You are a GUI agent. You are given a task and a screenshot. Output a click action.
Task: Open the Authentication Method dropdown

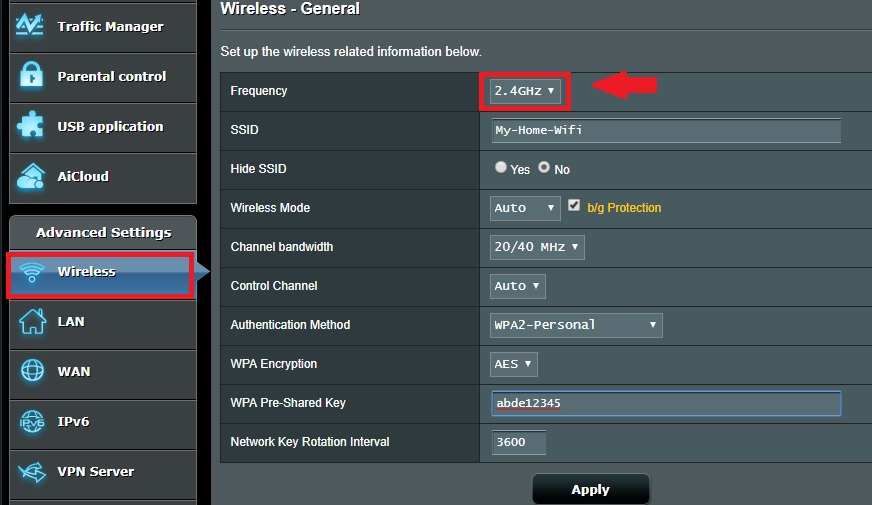click(576, 325)
